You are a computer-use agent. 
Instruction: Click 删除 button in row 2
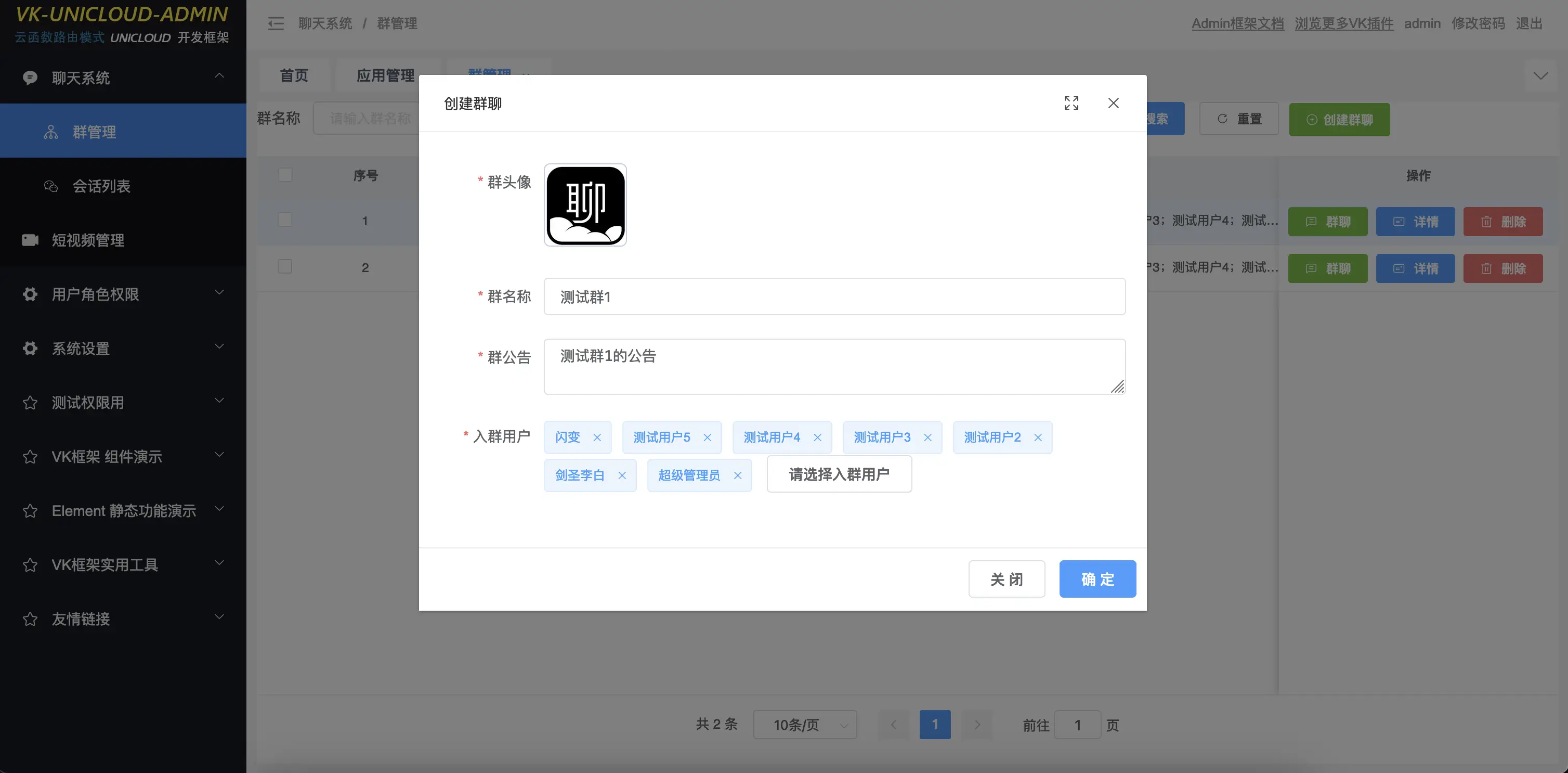(x=1503, y=268)
